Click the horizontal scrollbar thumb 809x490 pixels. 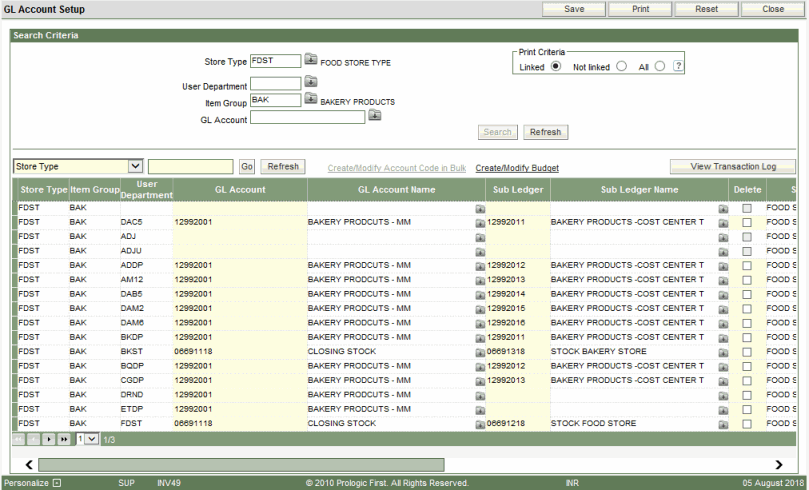tap(241, 465)
